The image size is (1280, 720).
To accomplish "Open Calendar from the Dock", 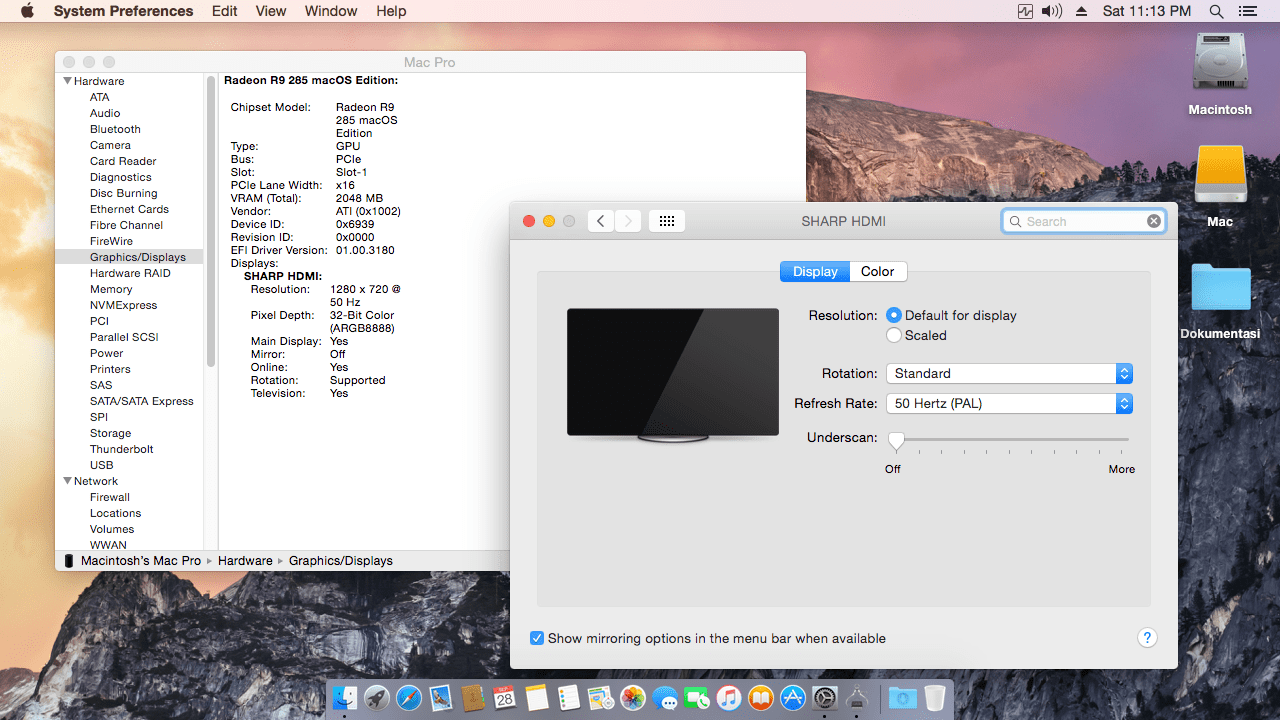I will [505, 698].
